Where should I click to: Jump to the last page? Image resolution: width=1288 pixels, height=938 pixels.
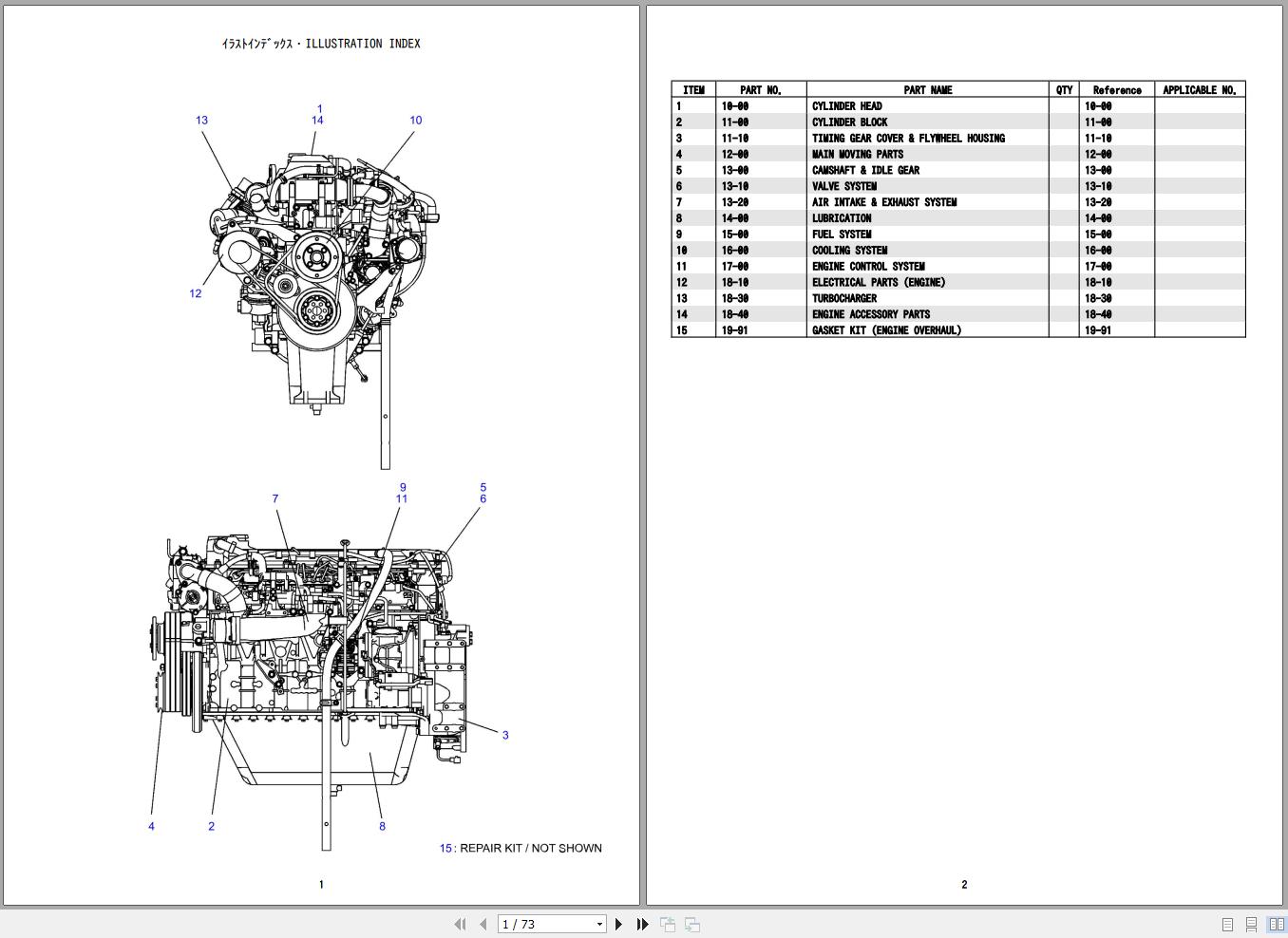pyautogui.click(x=642, y=924)
